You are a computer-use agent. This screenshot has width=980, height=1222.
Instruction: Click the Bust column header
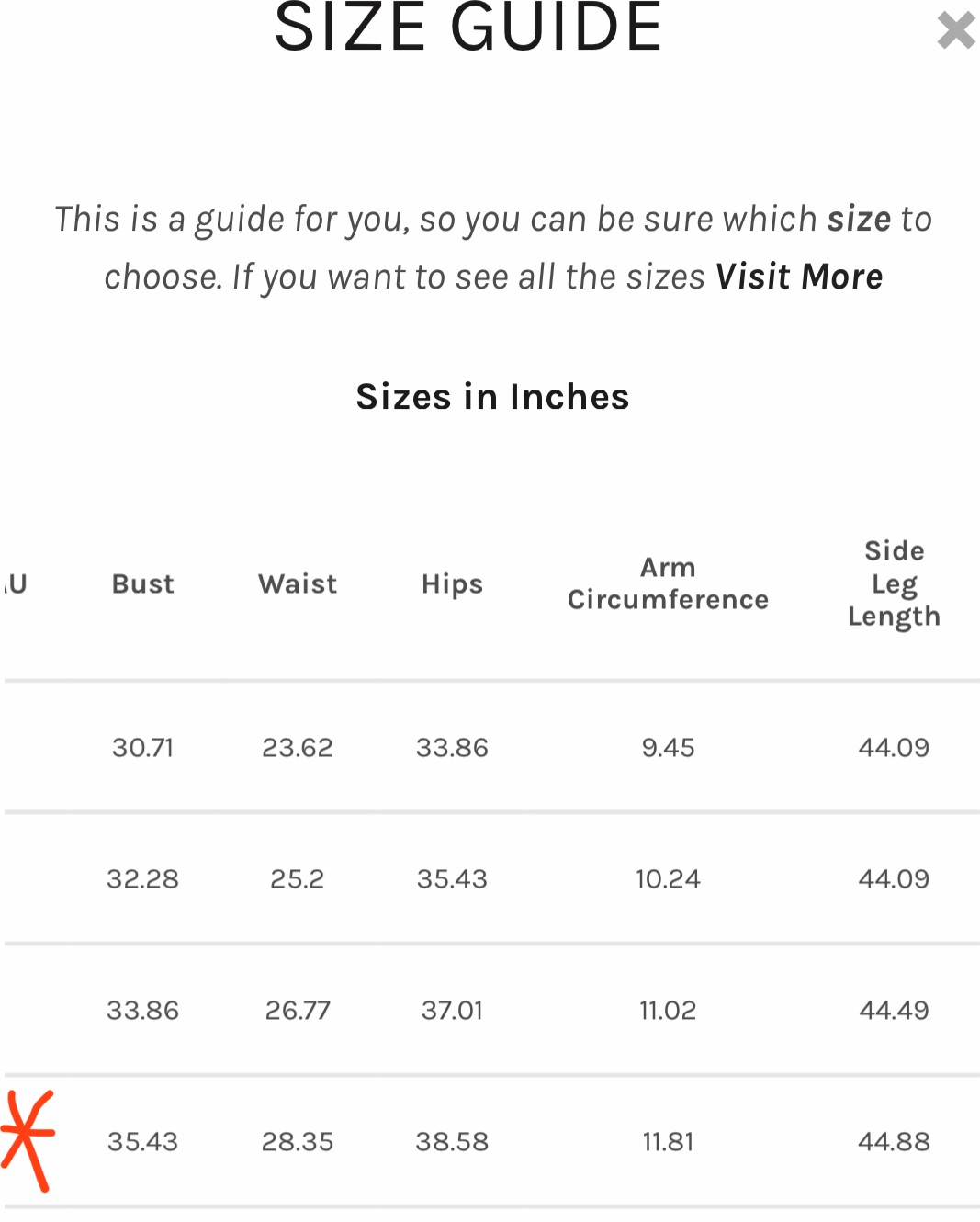click(x=143, y=584)
